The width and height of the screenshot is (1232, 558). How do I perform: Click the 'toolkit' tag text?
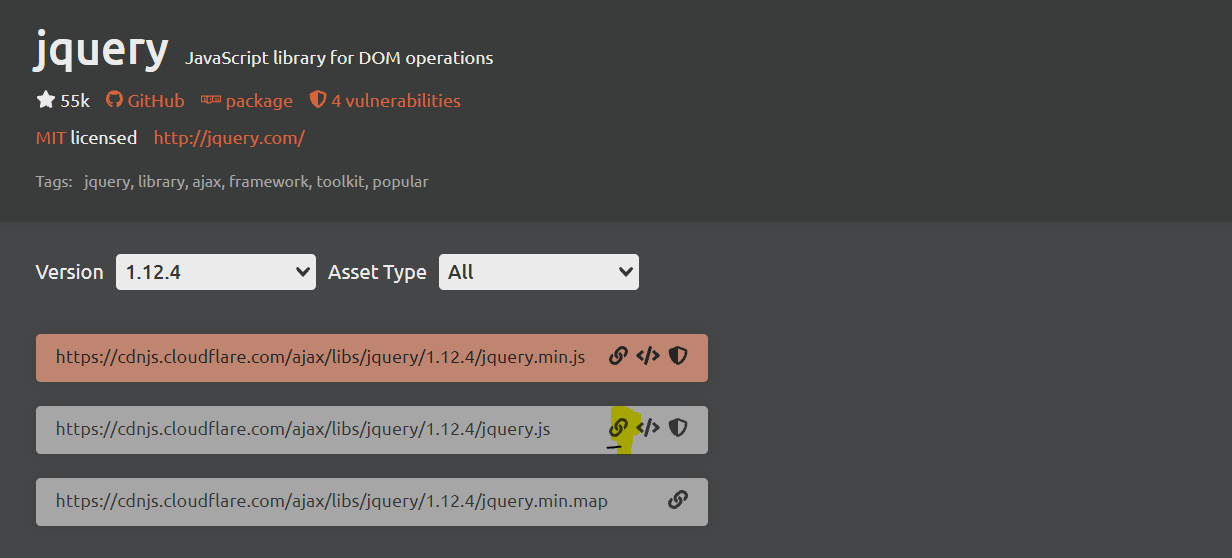340,182
